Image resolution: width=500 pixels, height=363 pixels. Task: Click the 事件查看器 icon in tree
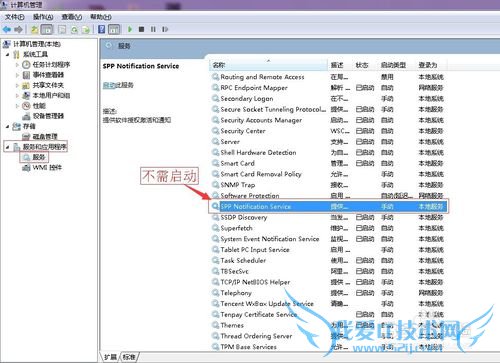tap(26, 75)
